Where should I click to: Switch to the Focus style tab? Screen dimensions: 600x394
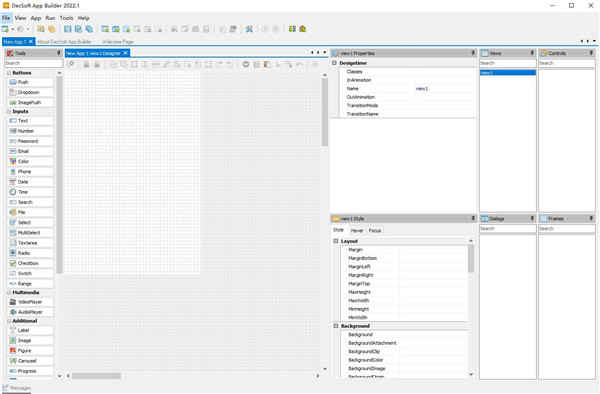coord(375,230)
